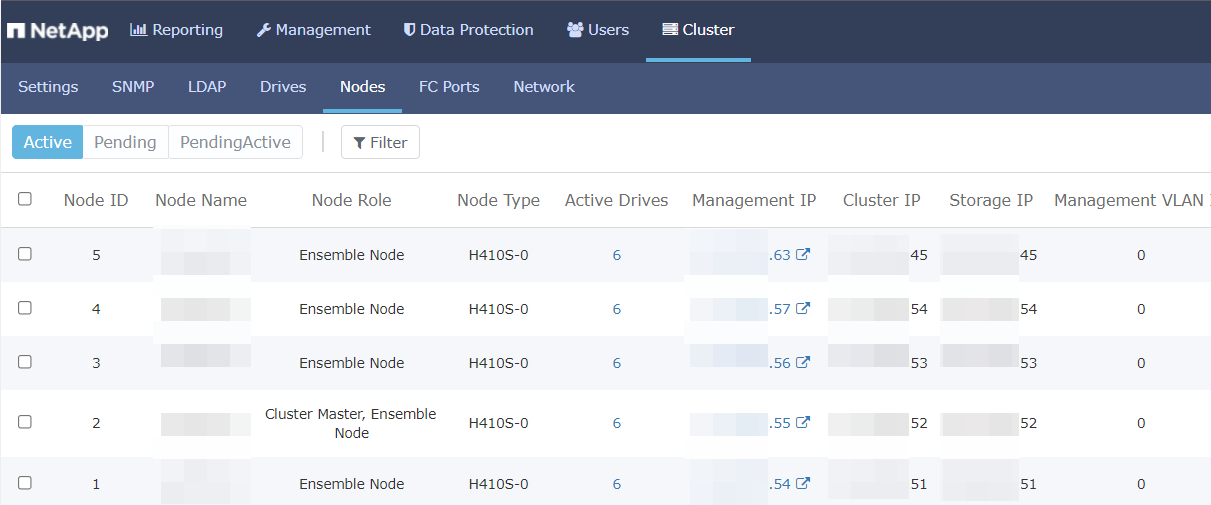Switch to the SNMP sub-tab
This screenshot has height=505, width=1211.
tap(133, 87)
